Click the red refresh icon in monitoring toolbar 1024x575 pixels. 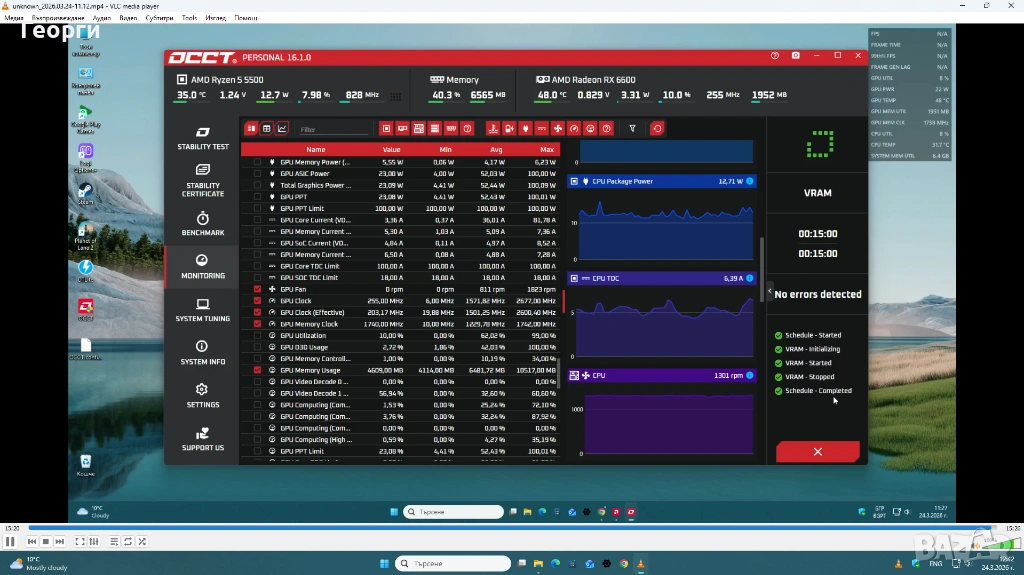pyautogui.click(x=657, y=129)
